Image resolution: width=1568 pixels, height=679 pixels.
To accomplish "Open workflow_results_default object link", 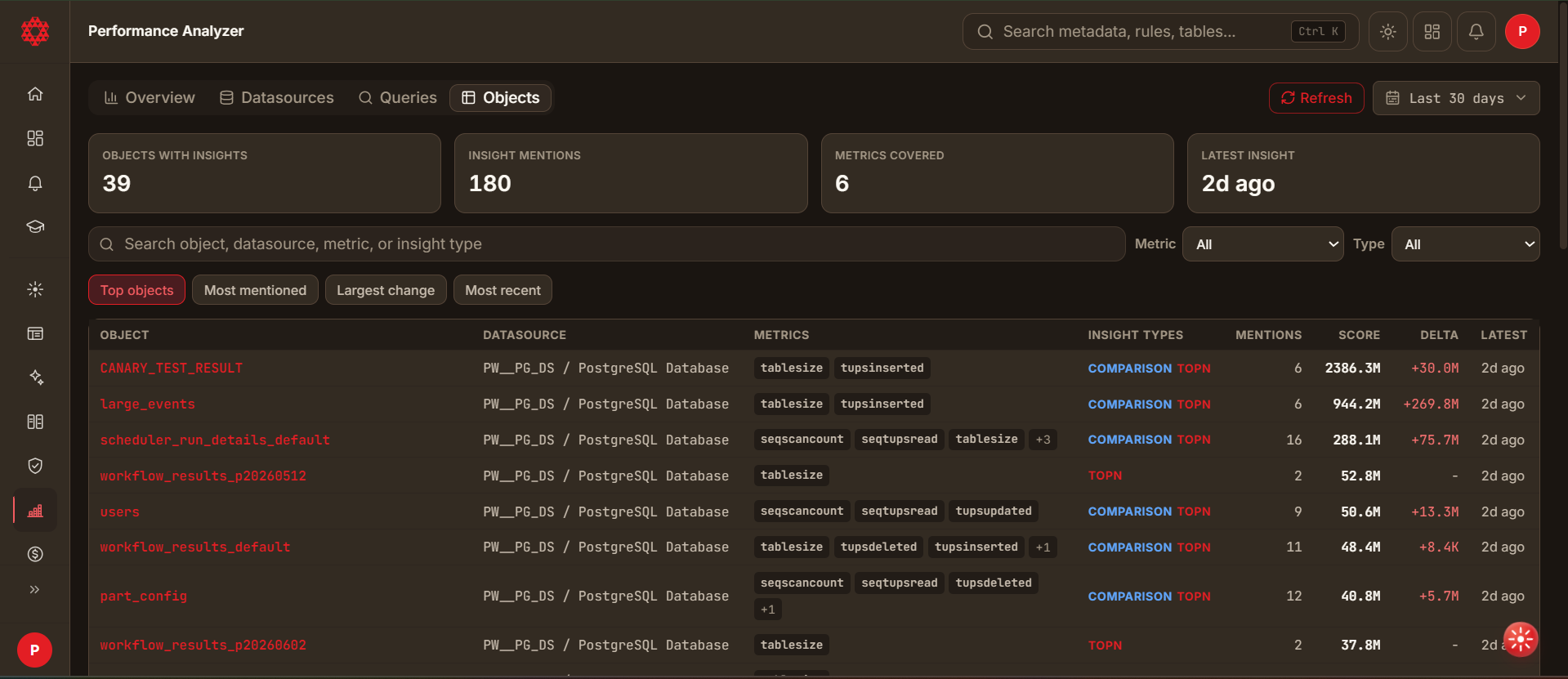I will (195, 547).
